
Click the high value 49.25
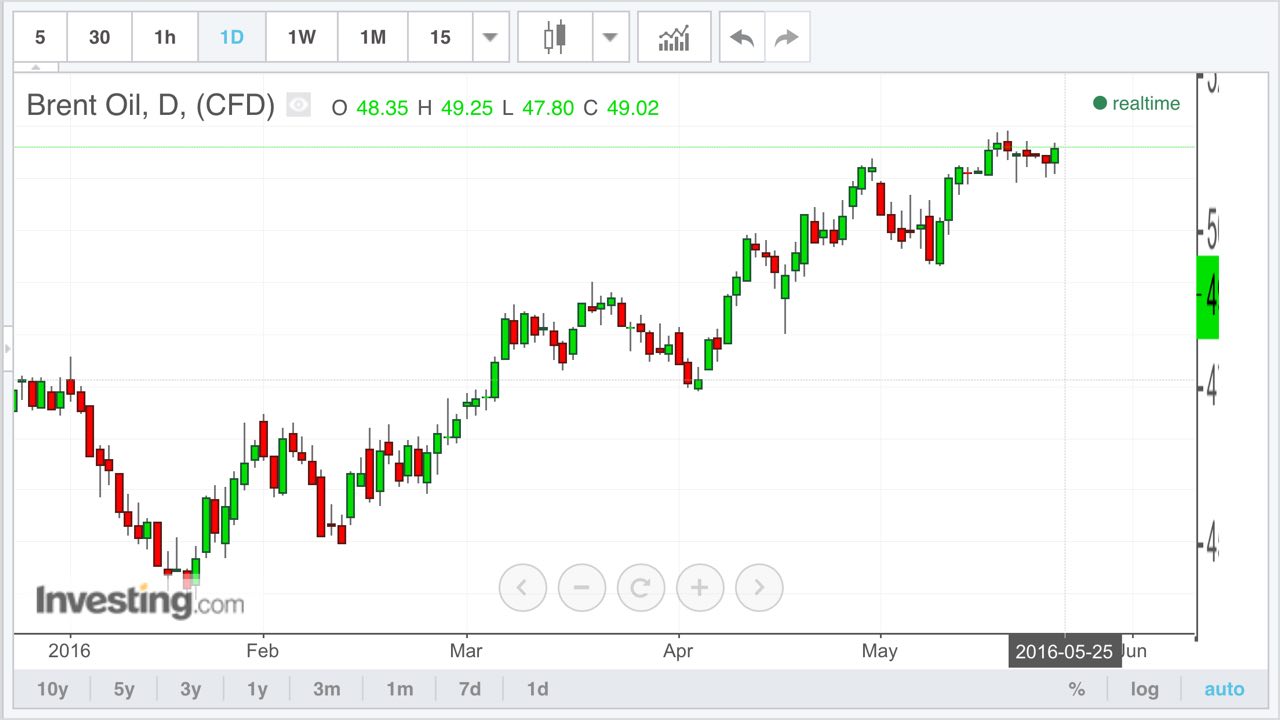tap(467, 108)
